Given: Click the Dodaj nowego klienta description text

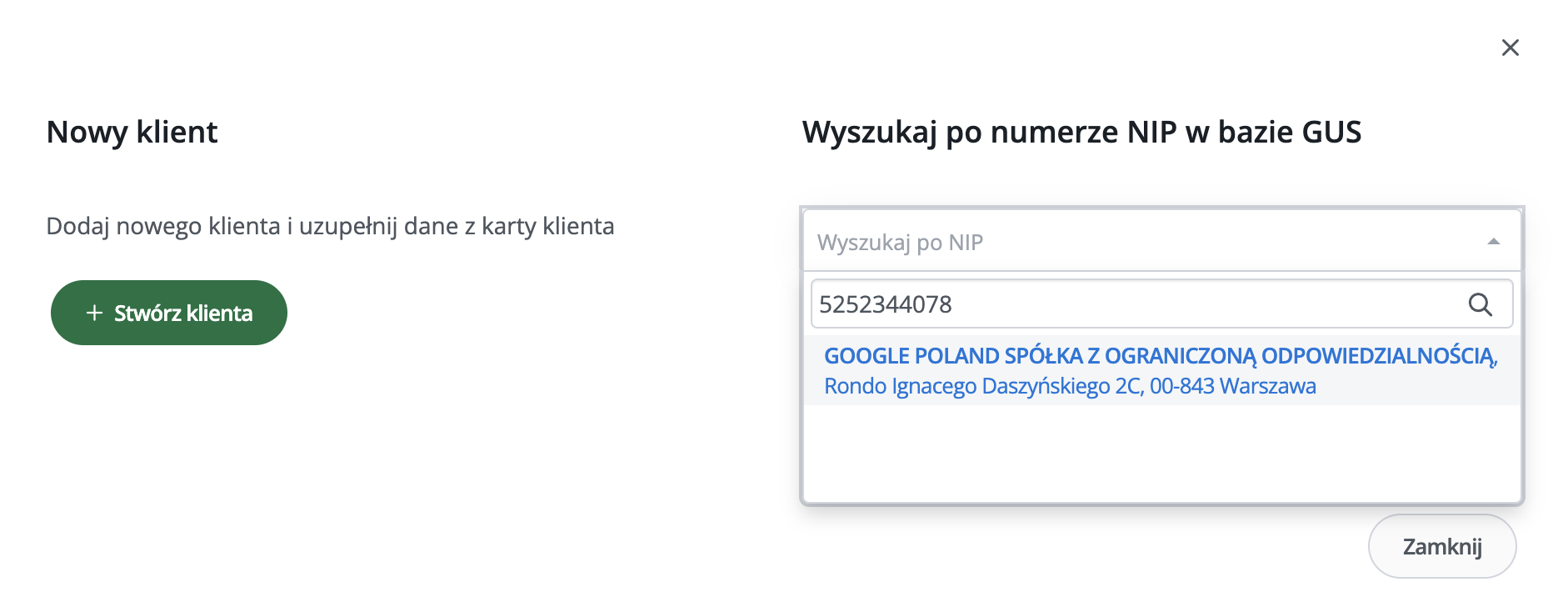Looking at the screenshot, I should [x=330, y=226].
